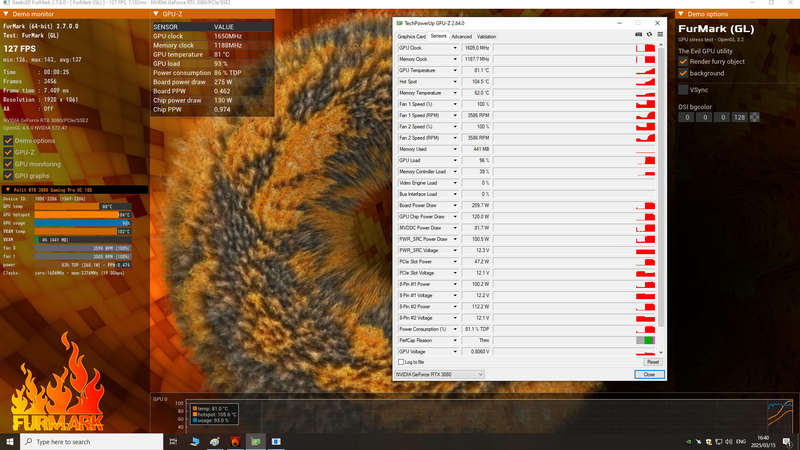800x450 pixels.
Task: Click the 127 FPS readout
Action: coord(20,49)
